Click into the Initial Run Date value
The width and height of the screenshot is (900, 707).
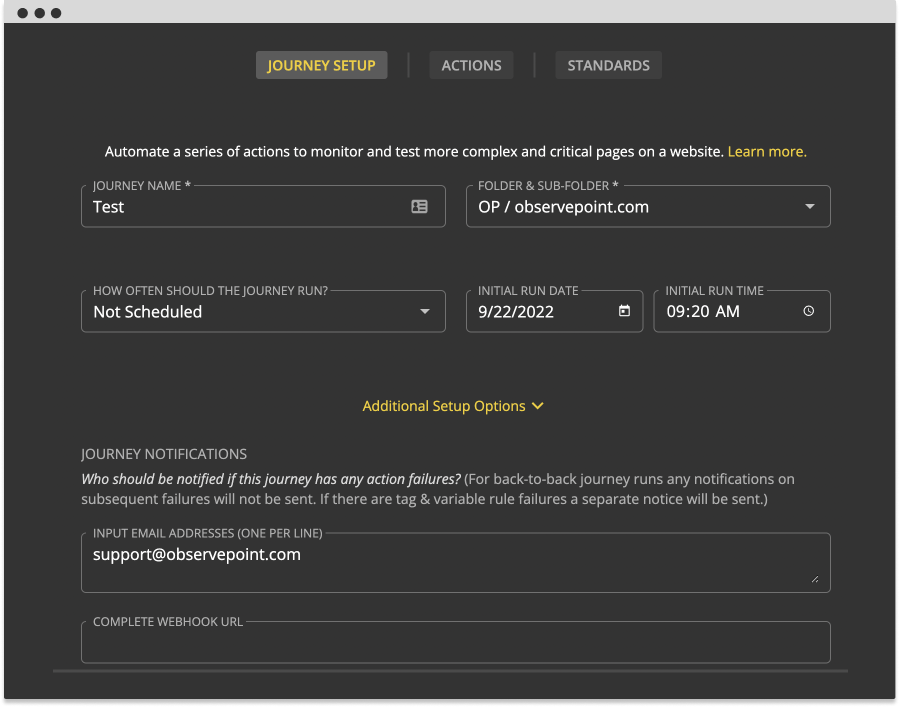516,312
